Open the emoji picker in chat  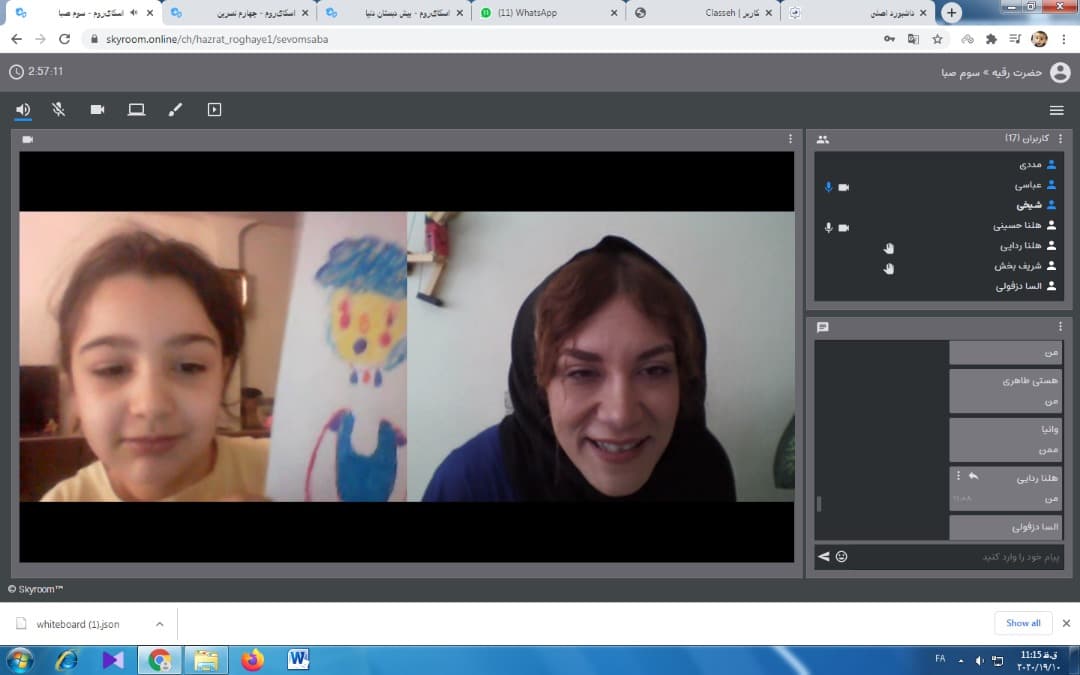click(x=842, y=556)
